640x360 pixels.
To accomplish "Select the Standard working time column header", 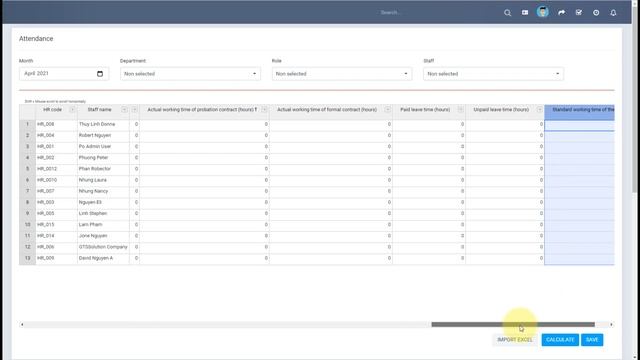I will click(580, 110).
